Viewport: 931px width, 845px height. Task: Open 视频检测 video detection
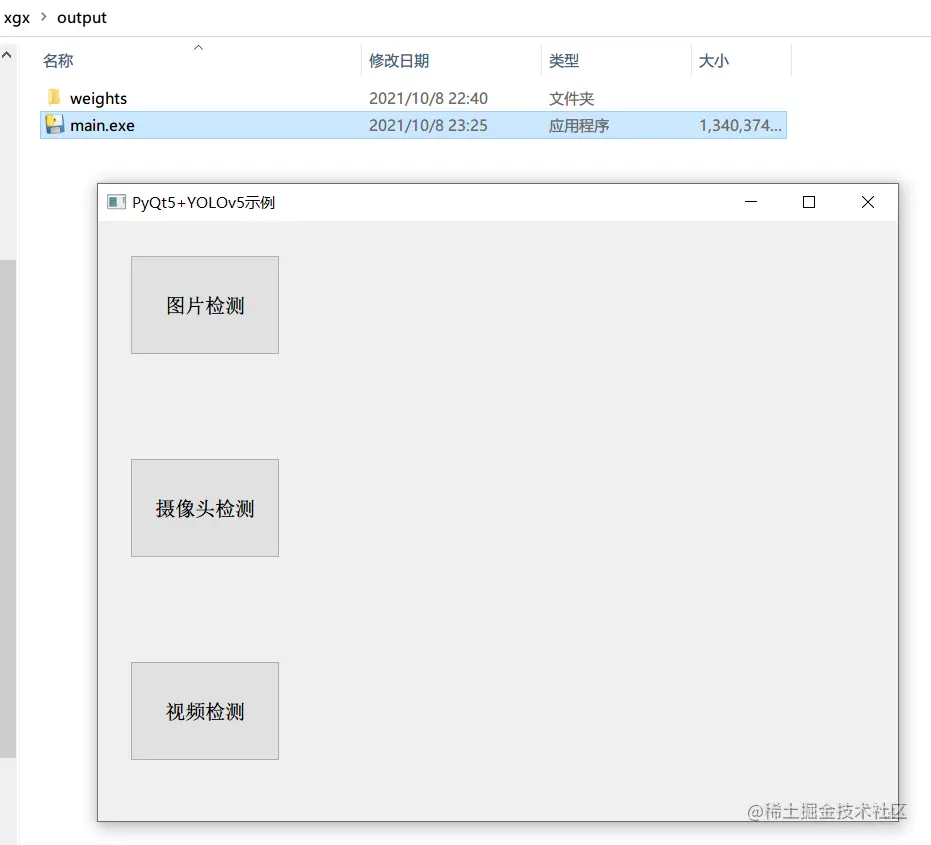pos(205,711)
